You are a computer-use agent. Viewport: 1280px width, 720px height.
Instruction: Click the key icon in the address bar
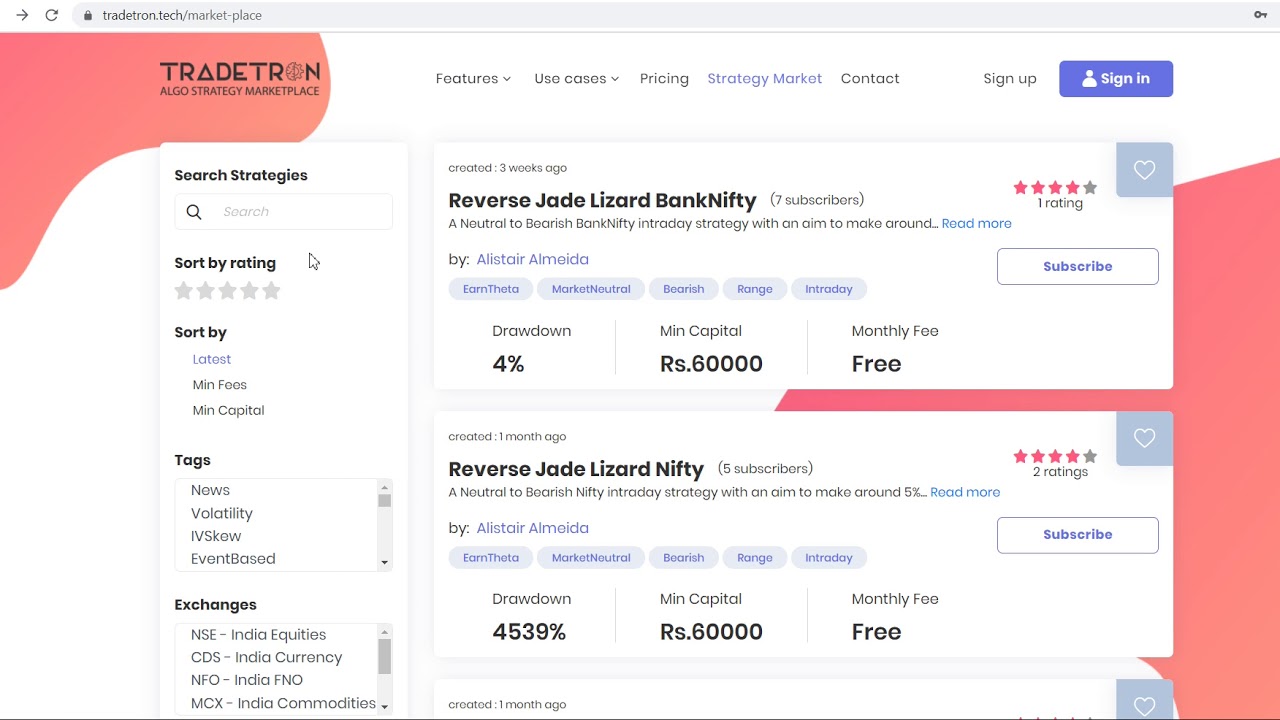coord(1260,15)
